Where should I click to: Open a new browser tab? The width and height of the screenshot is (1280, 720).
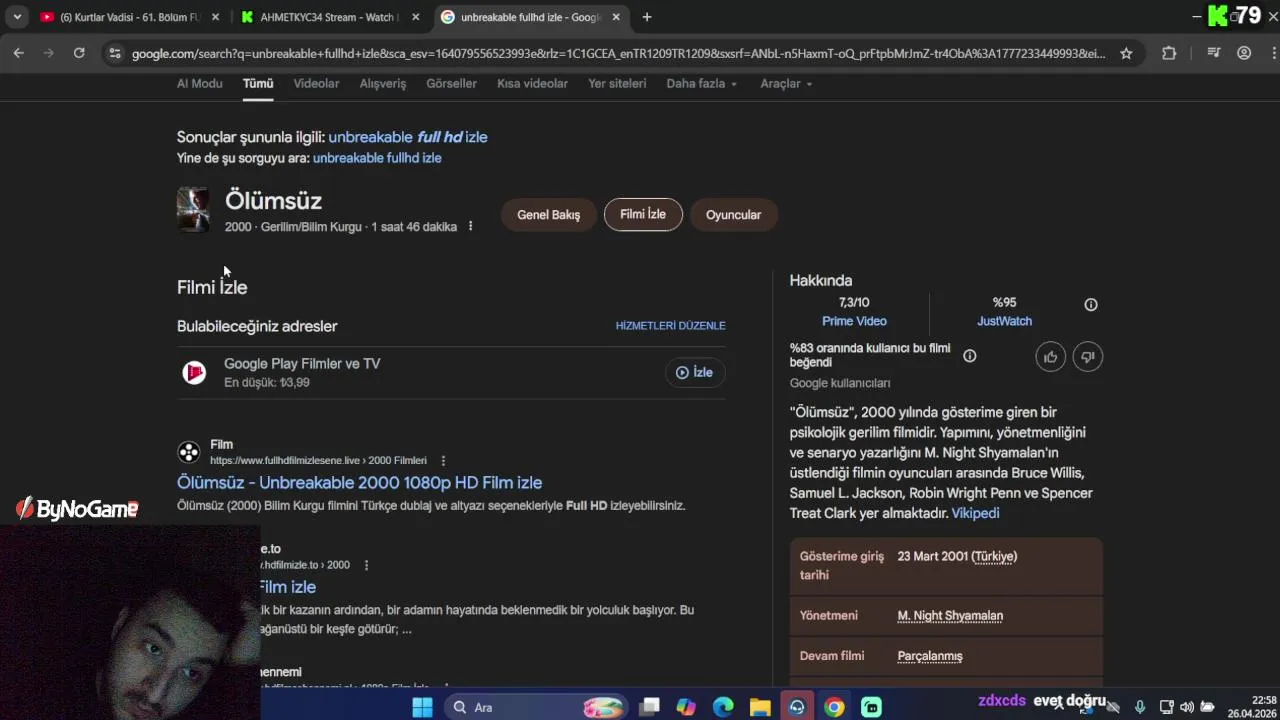pos(647,17)
